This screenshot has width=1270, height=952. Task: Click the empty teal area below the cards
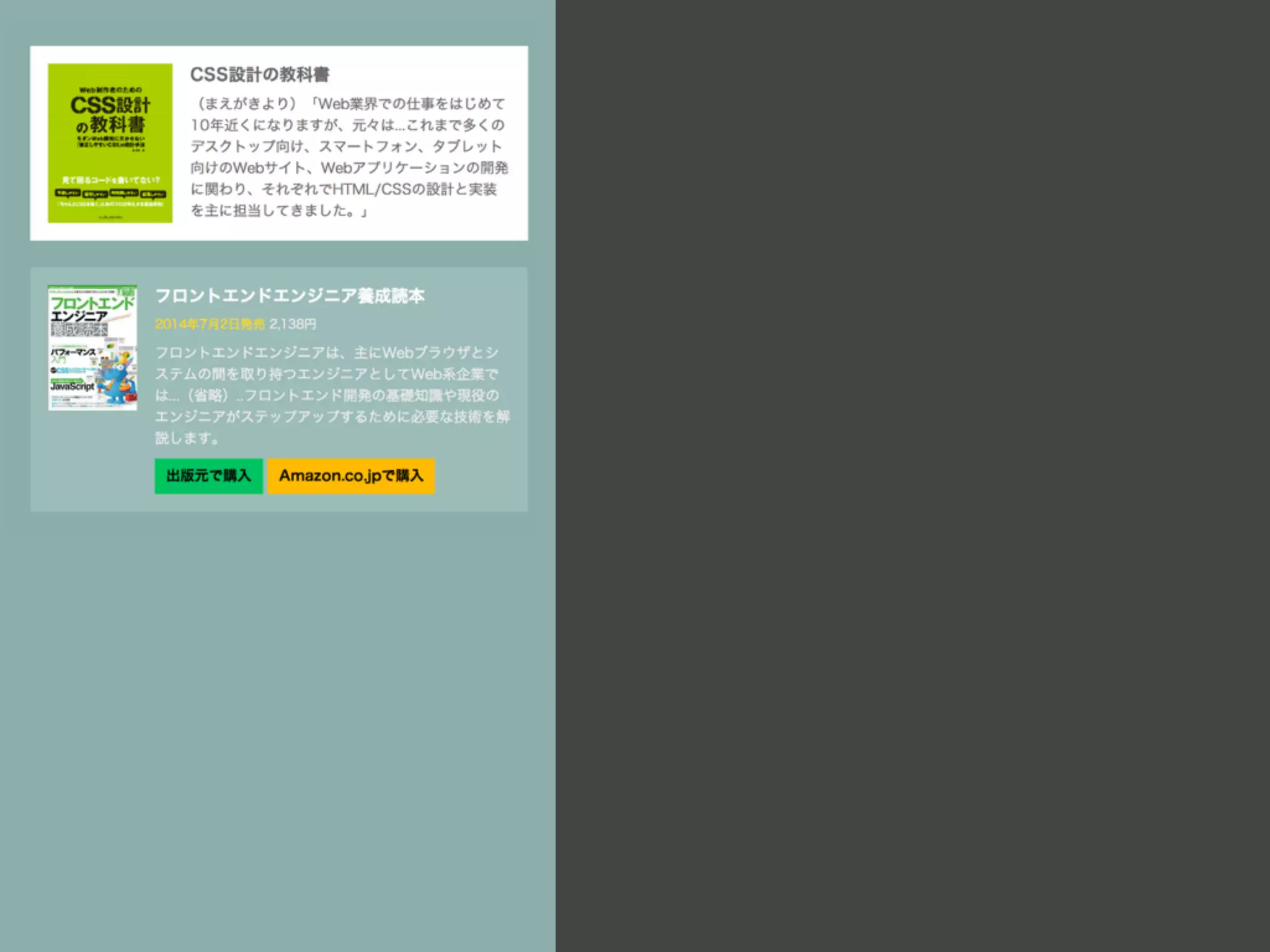[278, 713]
